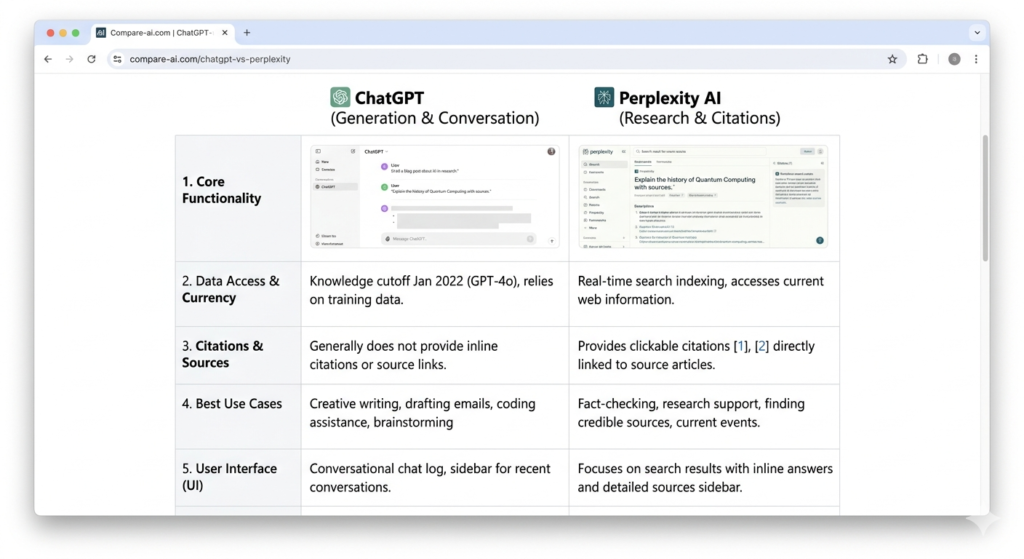This screenshot has width=1024, height=559.
Task: Open site information icon in address bar
Action: point(117,59)
